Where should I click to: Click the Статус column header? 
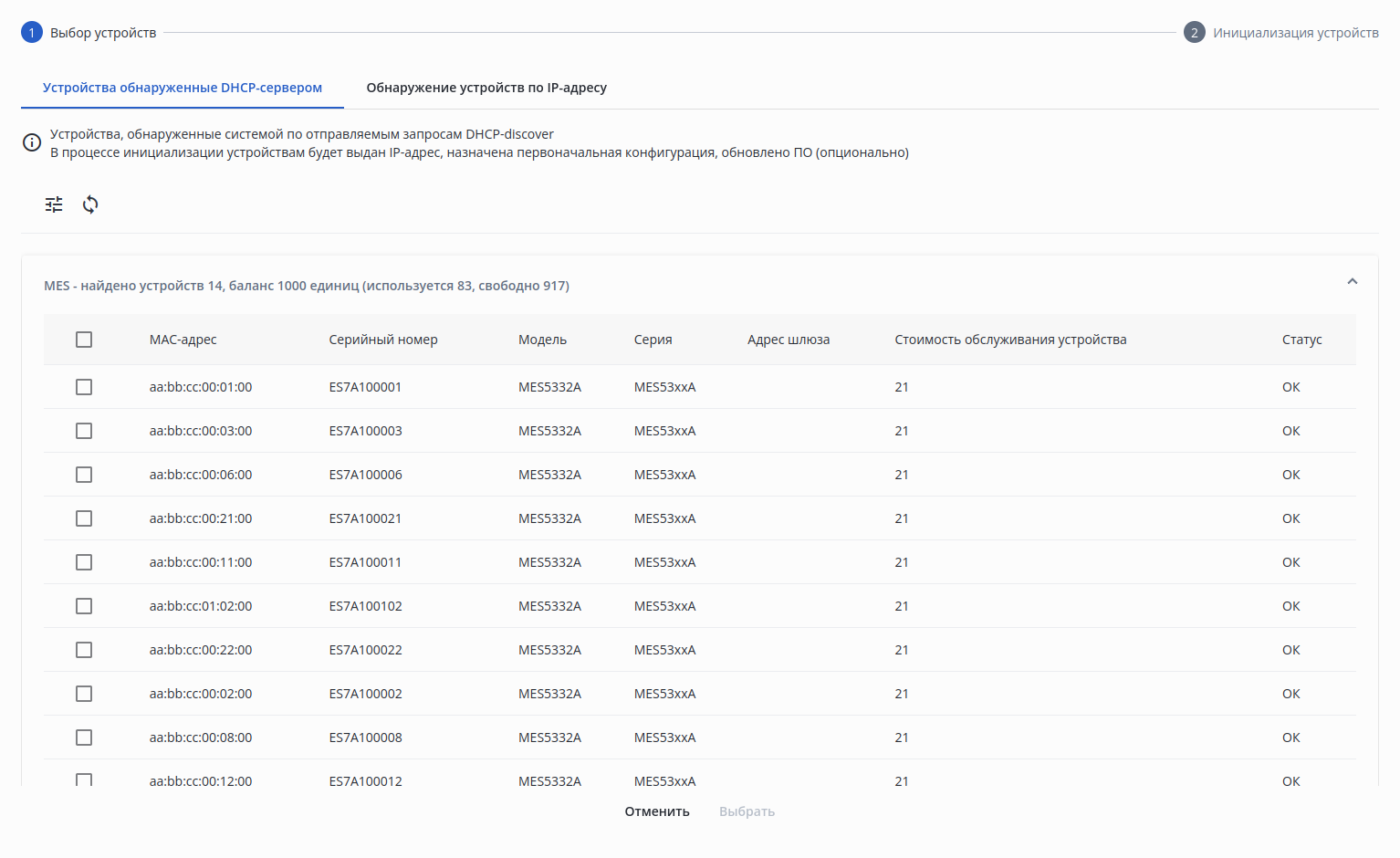tap(1301, 340)
